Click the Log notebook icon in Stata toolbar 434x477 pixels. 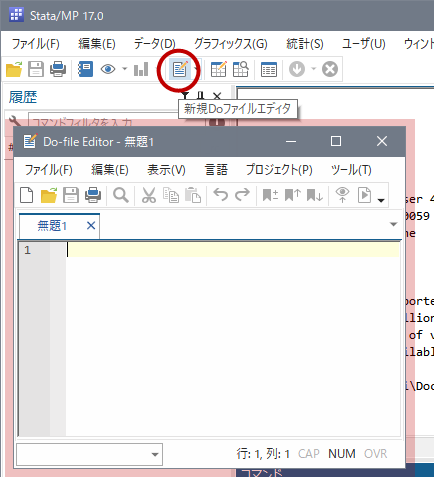[x=85, y=69]
